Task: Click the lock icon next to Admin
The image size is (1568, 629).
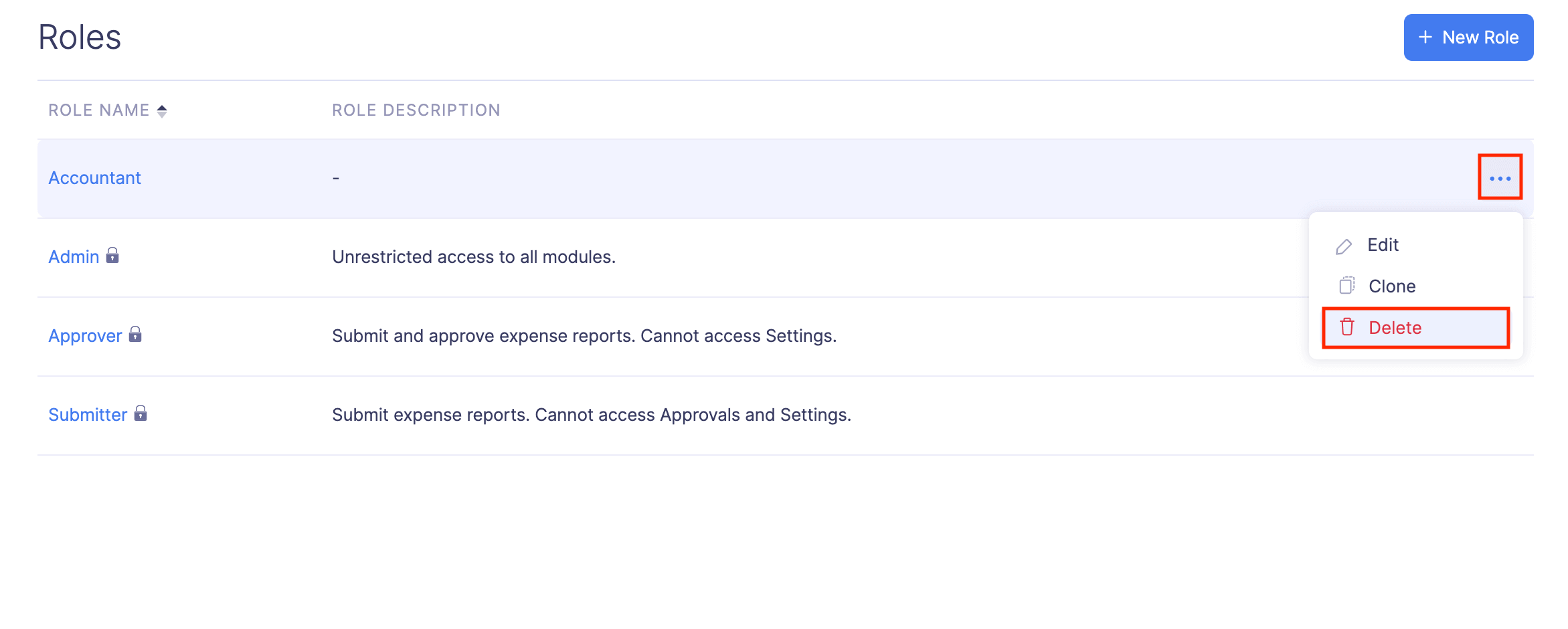Action: [x=112, y=256]
